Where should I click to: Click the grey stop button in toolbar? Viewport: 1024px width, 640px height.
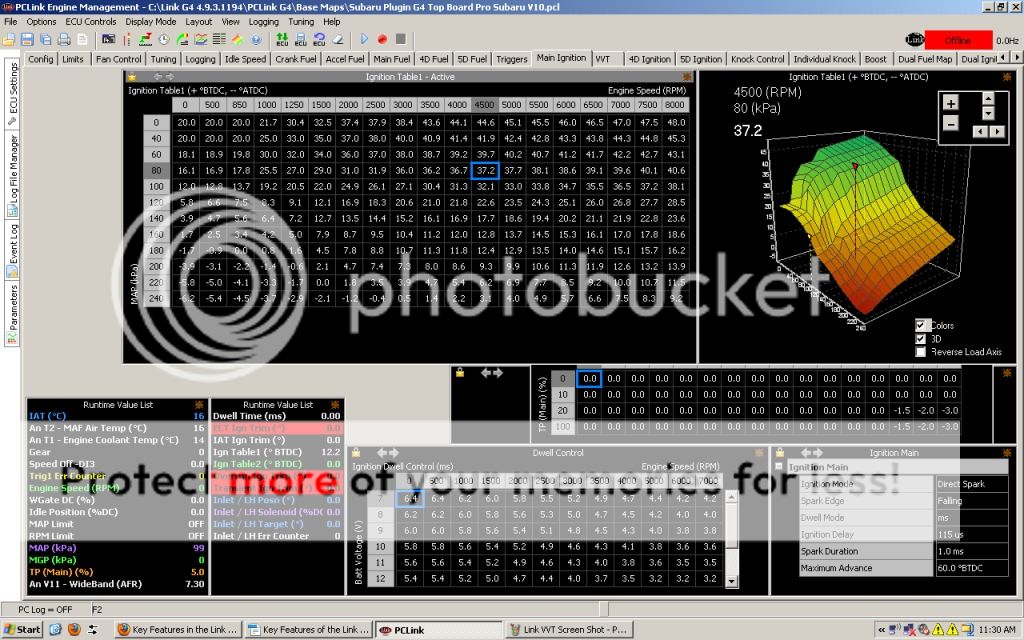400,40
